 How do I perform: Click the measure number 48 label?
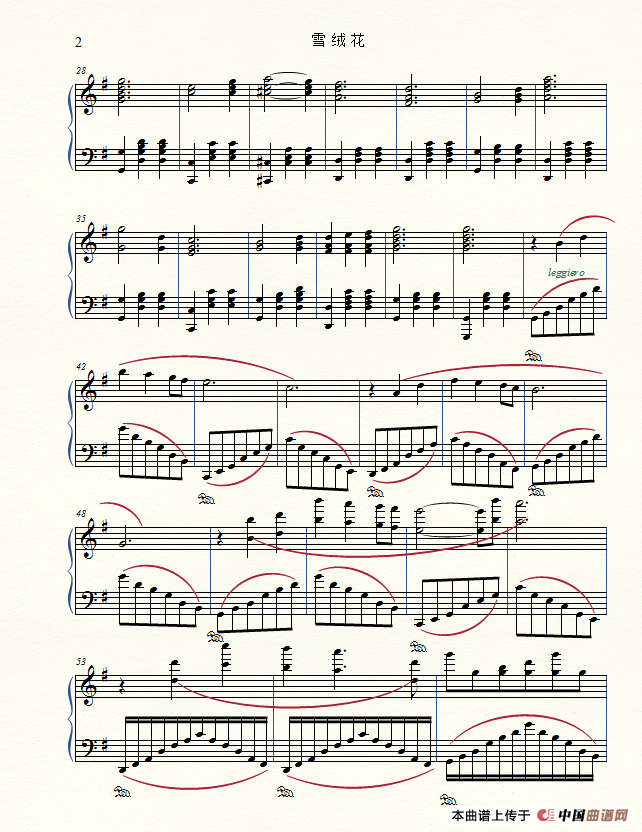(x=81, y=514)
